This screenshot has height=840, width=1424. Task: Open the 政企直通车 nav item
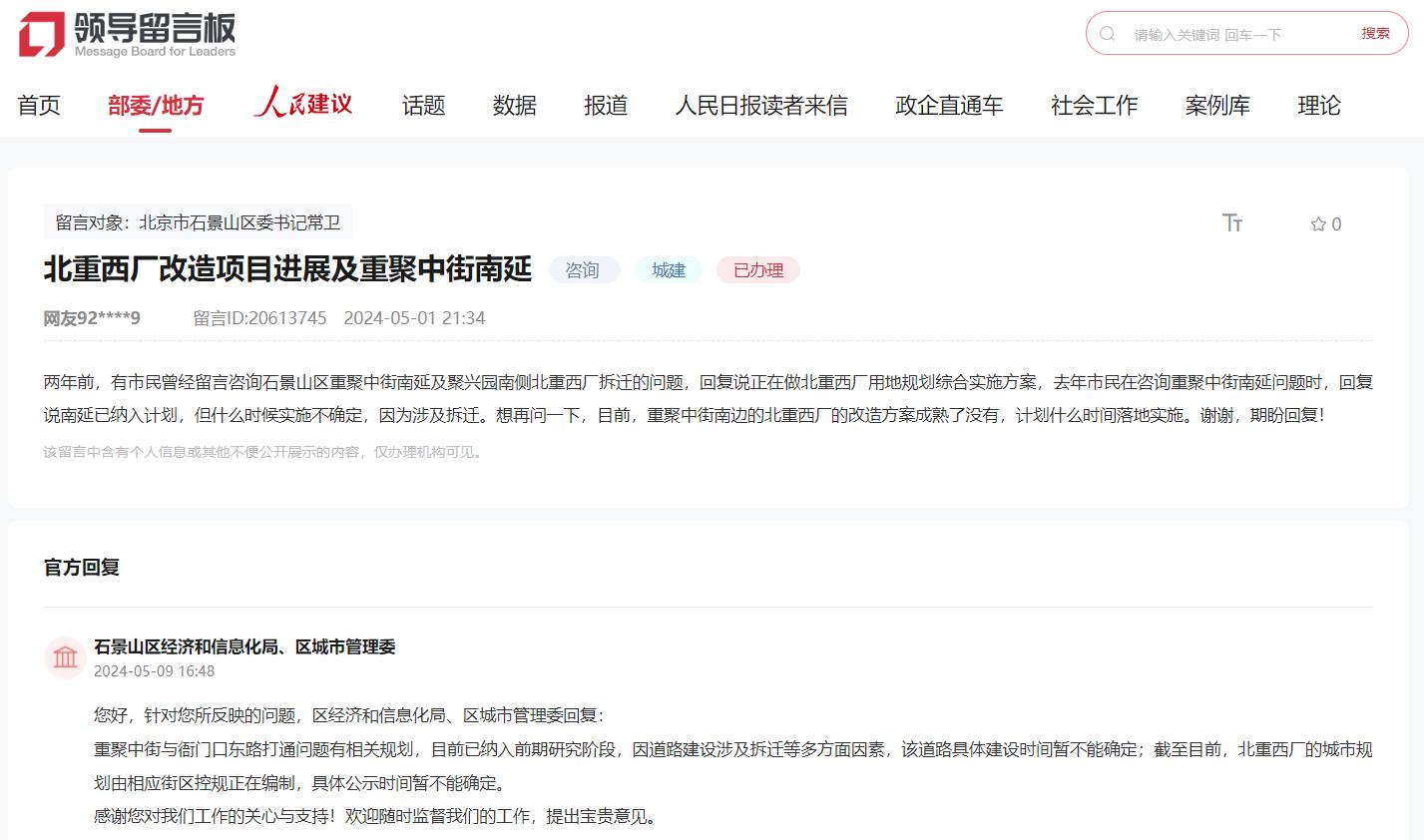948,106
